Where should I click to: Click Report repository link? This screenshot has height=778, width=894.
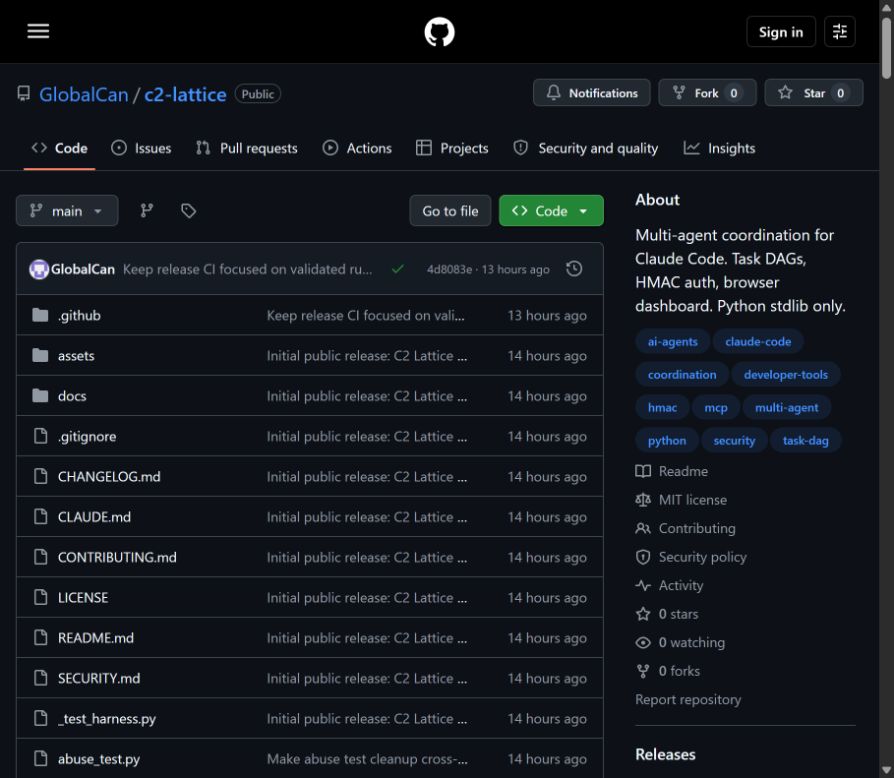(688, 699)
